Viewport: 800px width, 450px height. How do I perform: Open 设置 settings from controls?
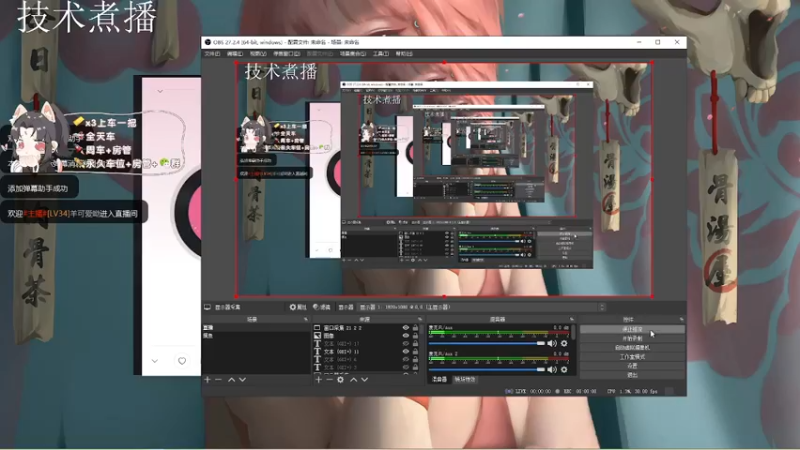pyautogui.click(x=633, y=366)
